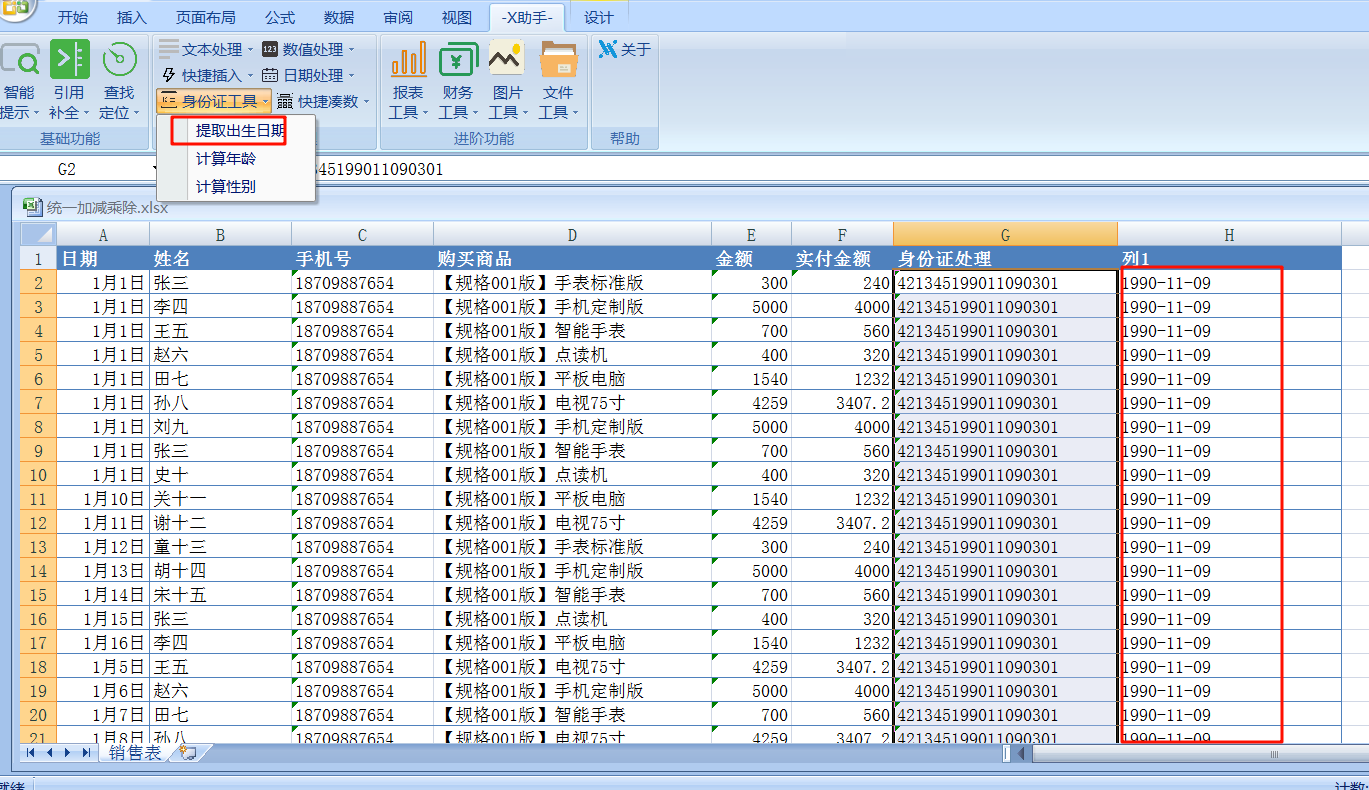The image size is (1369, 790).
Task: Select column H header
Action: pyautogui.click(x=1229, y=234)
